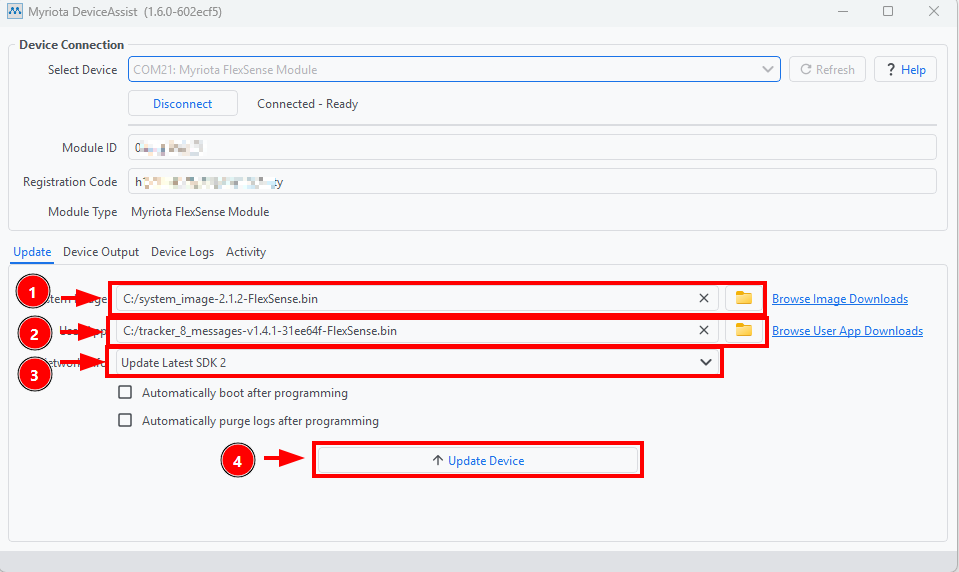Click the Myriota app icon in title bar
Viewport: 959px width, 572px height.
point(15,11)
